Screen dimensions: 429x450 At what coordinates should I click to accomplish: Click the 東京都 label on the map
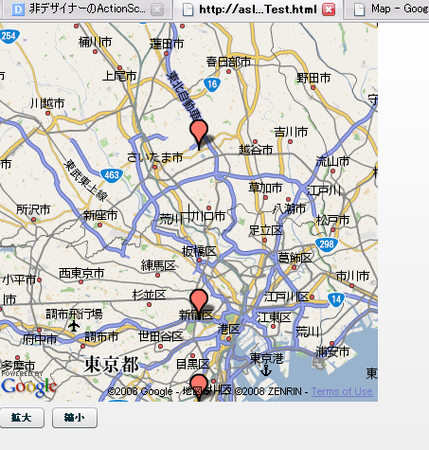click(x=111, y=364)
